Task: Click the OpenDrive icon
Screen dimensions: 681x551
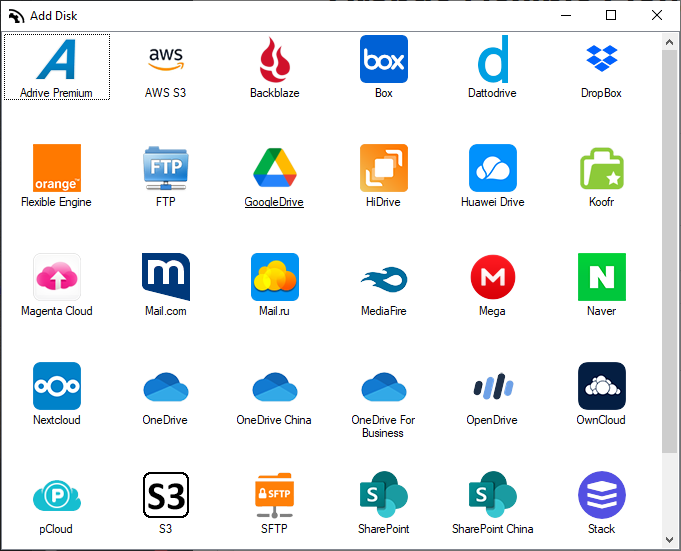Action: pos(493,386)
